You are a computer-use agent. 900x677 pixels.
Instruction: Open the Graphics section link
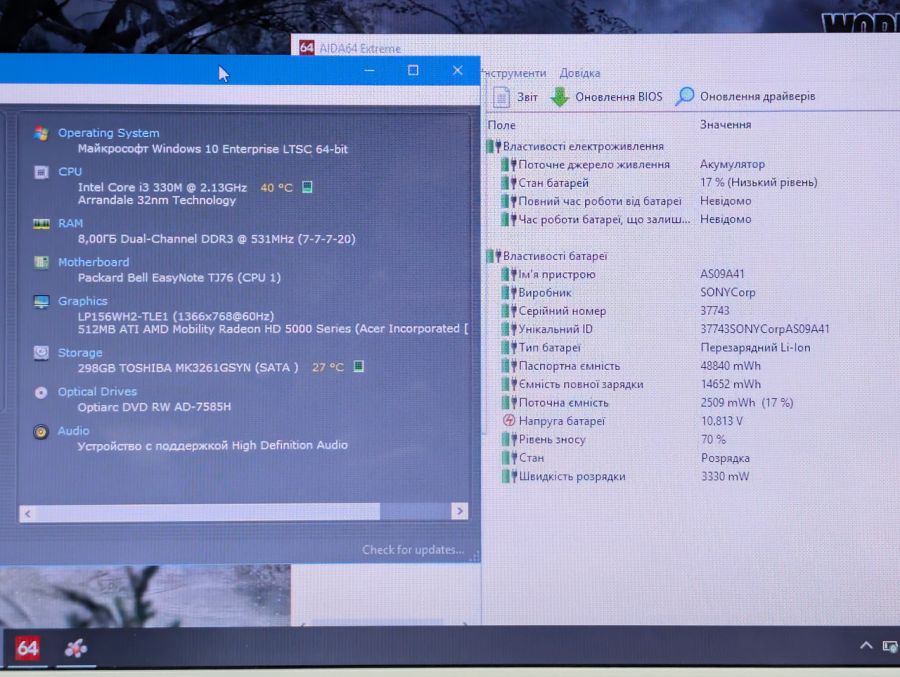pos(83,300)
